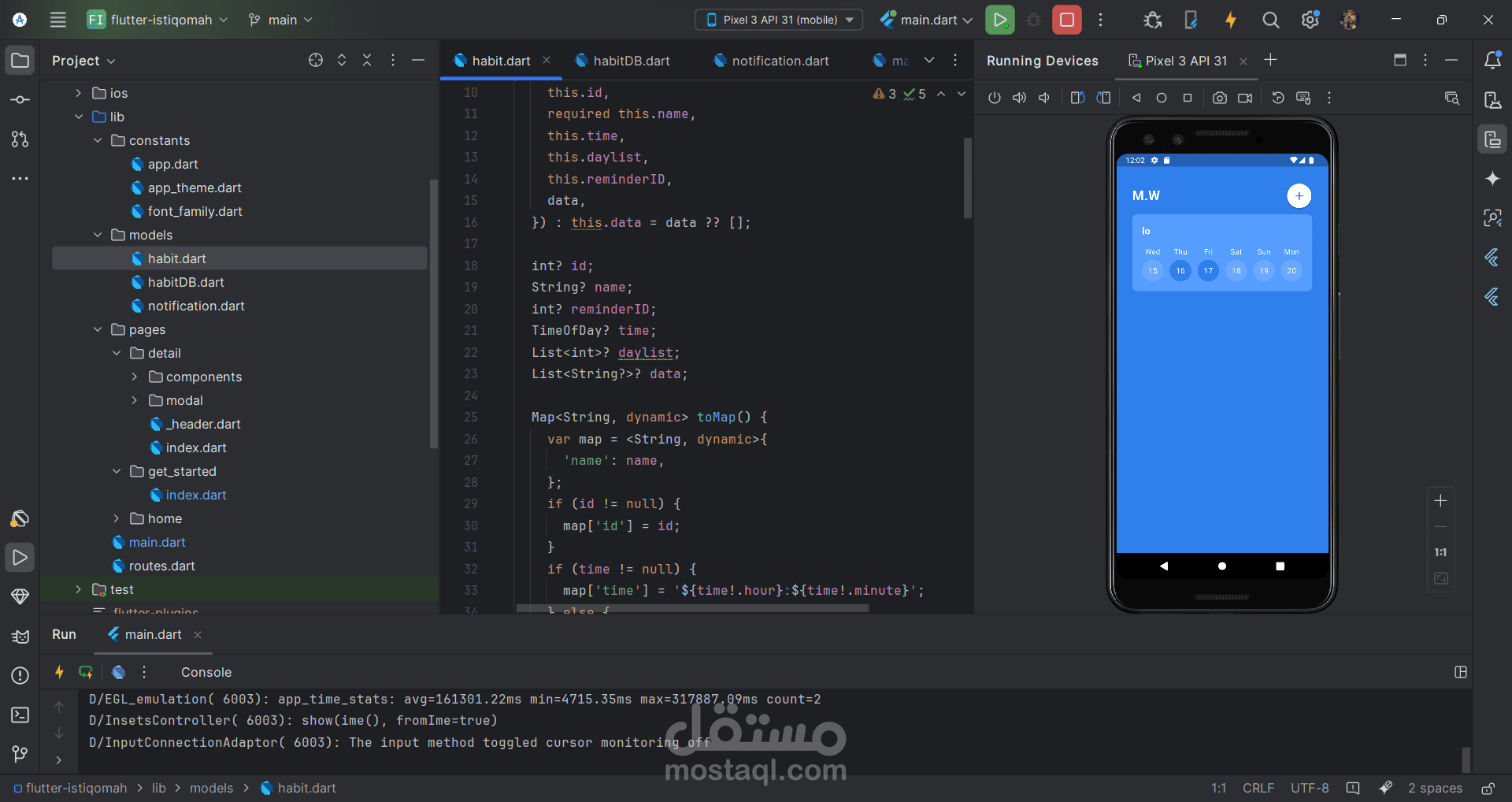1512x802 pixels.
Task: Close the habit.dart editor tab
Action: (547, 60)
